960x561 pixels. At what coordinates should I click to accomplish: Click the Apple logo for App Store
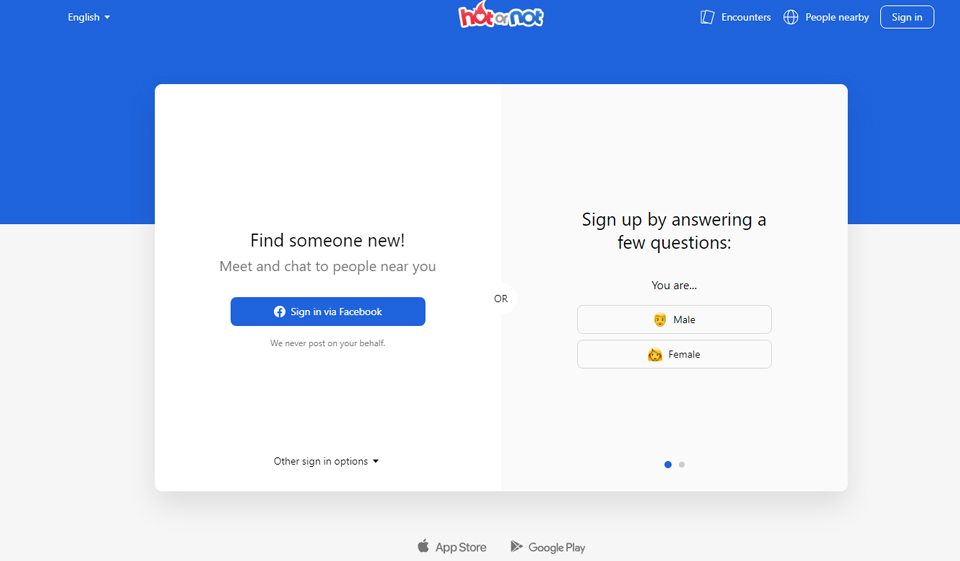click(423, 547)
